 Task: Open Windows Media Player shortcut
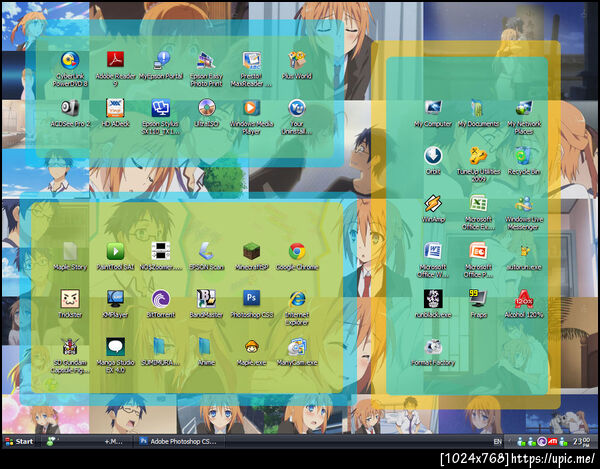(251, 108)
